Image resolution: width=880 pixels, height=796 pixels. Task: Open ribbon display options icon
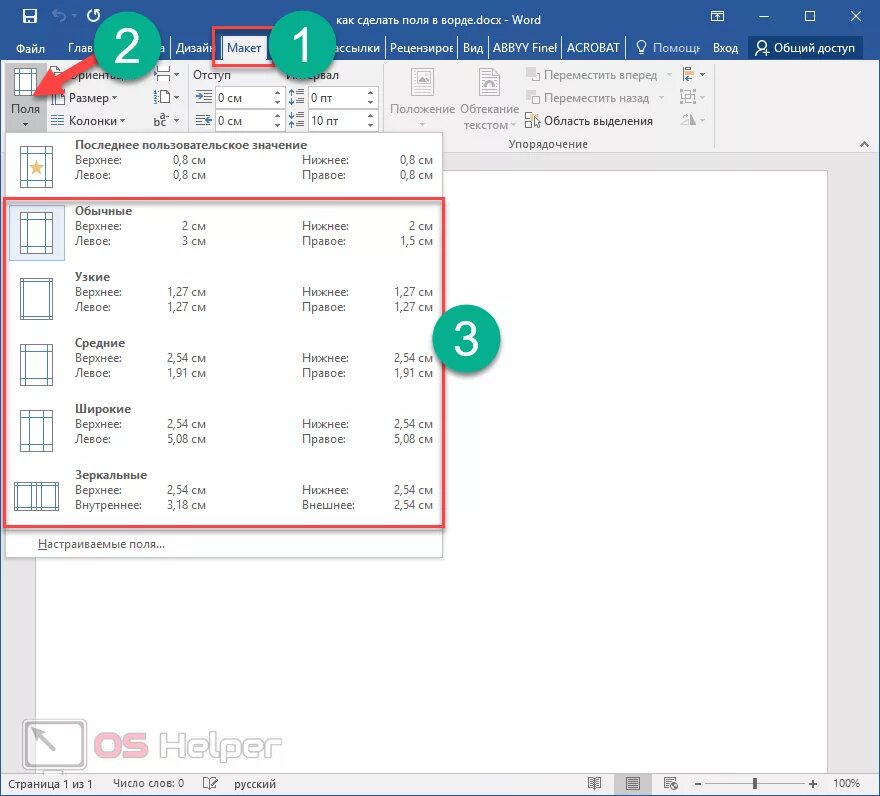[x=717, y=16]
